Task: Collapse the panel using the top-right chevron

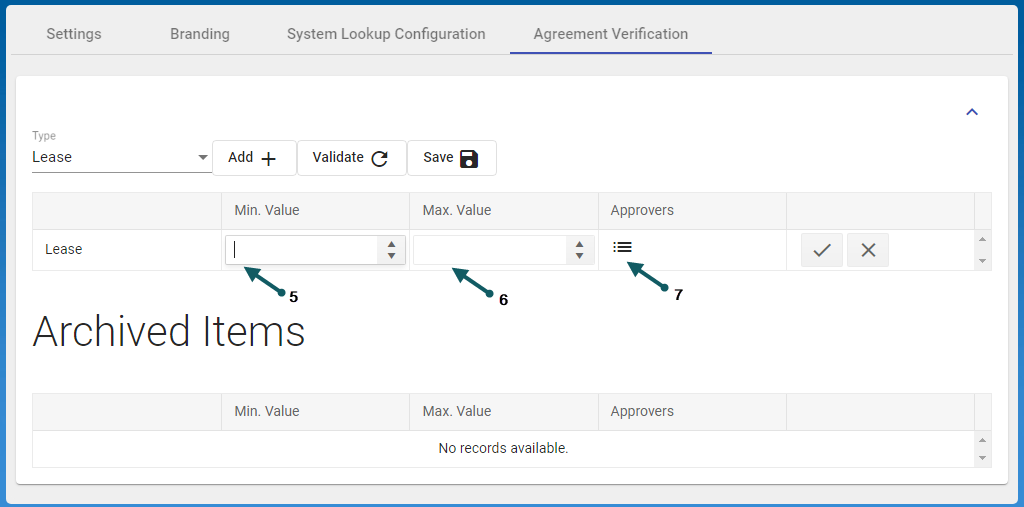Action: pyautogui.click(x=971, y=112)
